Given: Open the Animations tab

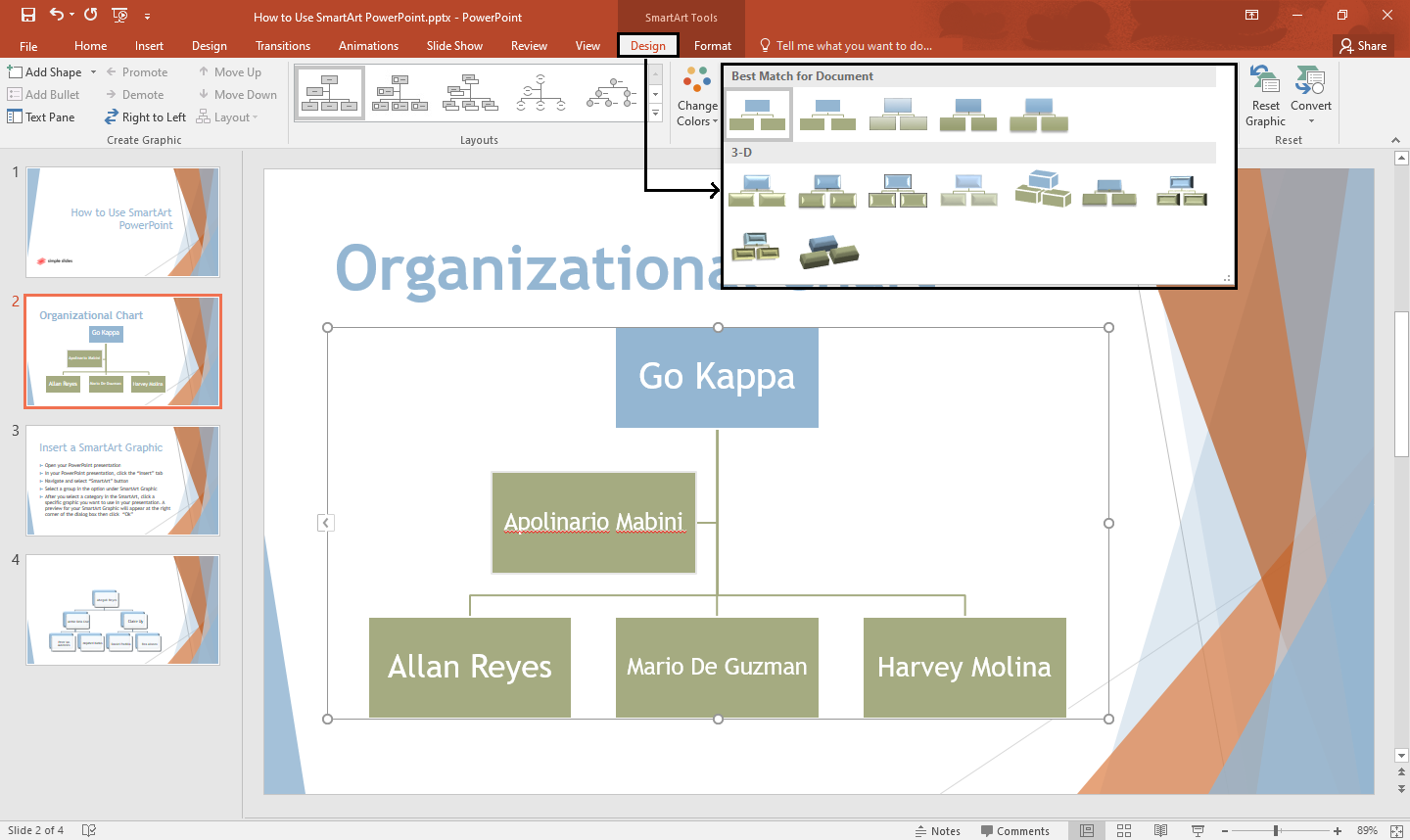Looking at the screenshot, I should pos(368,46).
